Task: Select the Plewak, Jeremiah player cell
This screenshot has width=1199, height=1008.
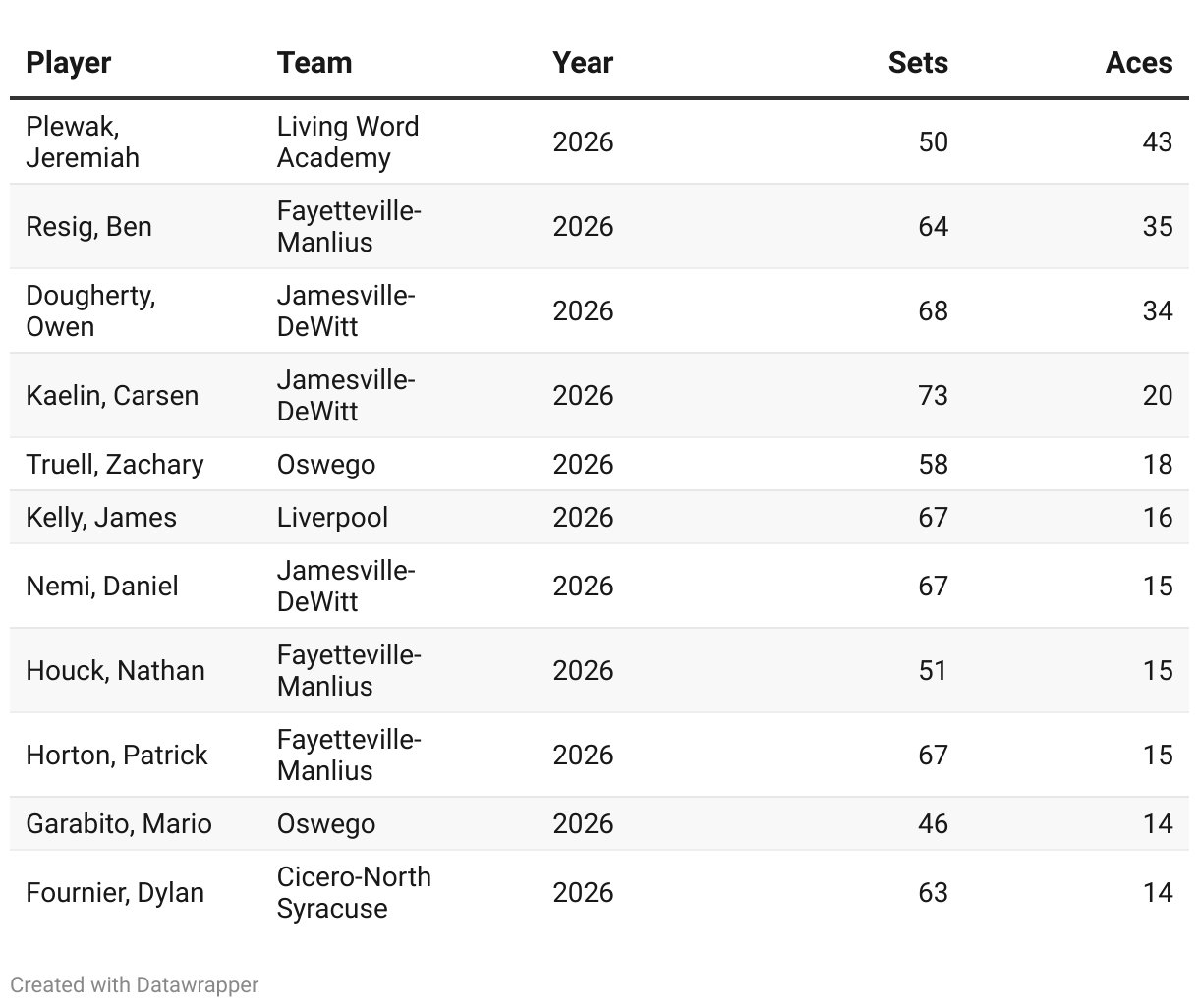Action: (83, 141)
